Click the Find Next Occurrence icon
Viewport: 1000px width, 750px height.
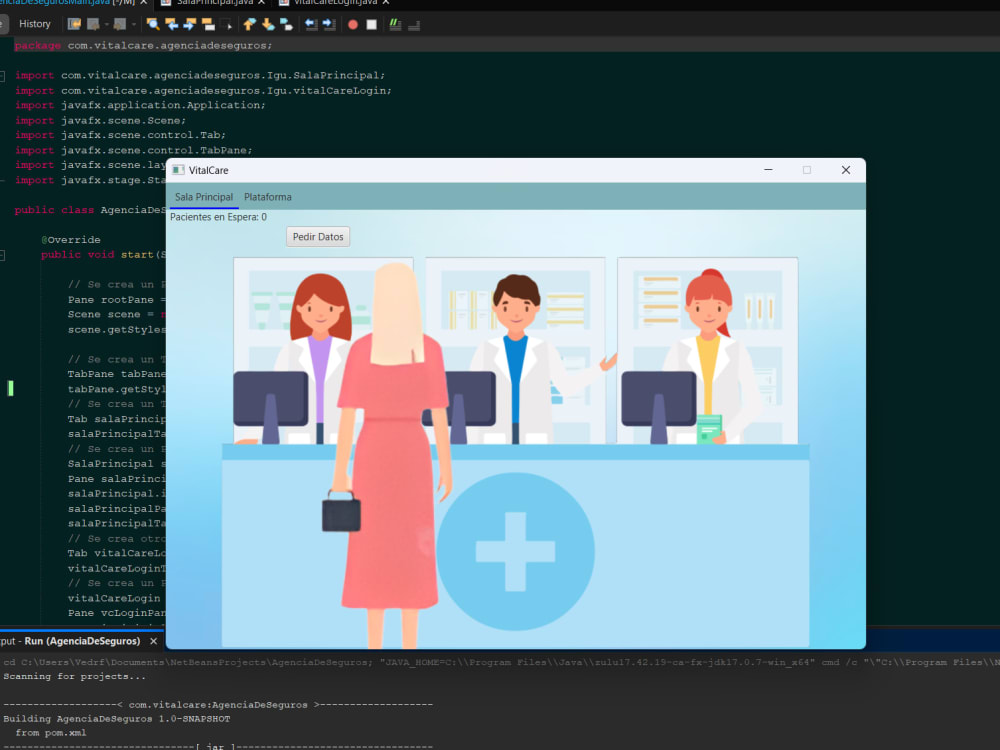(190, 23)
